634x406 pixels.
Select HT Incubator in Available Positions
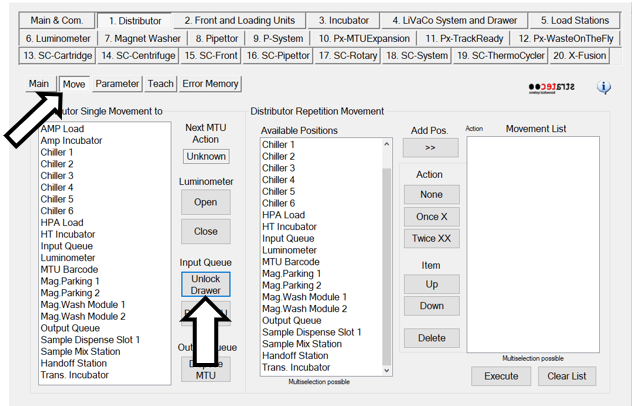290,227
